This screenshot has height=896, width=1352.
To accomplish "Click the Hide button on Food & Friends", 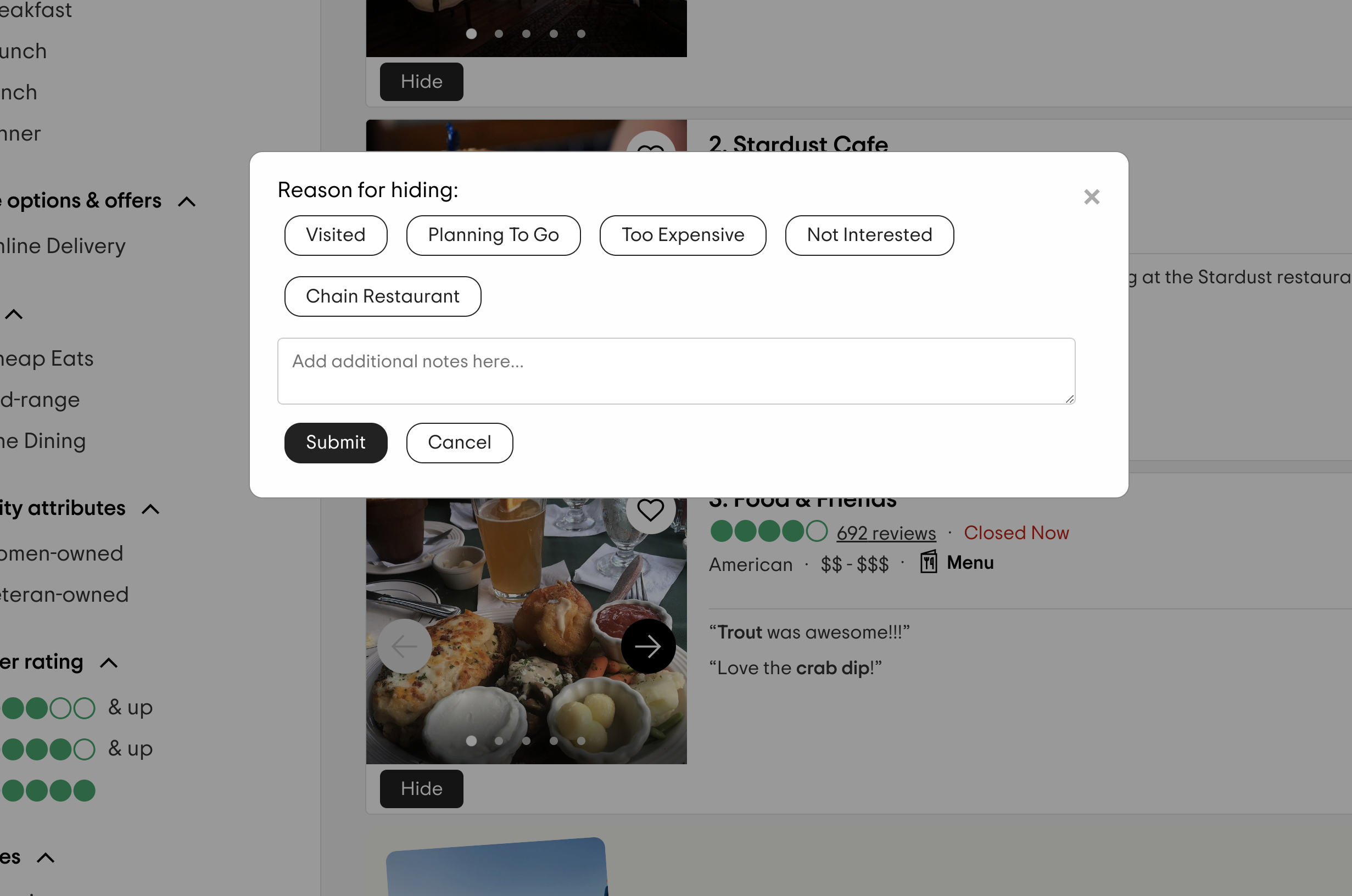I will (421, 788).
